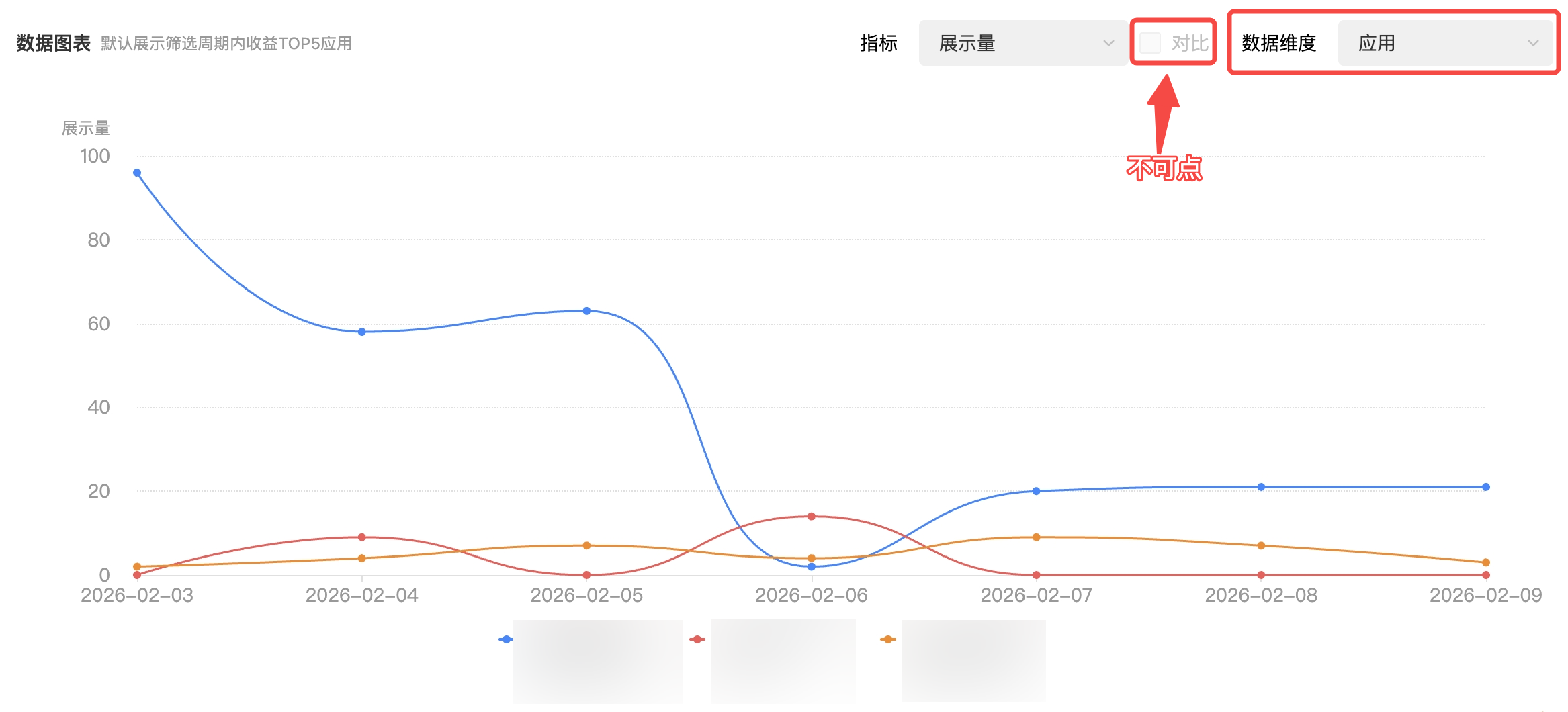Click the blue legend marker icon
This screenshot has width=1568, height=712.
506,639
